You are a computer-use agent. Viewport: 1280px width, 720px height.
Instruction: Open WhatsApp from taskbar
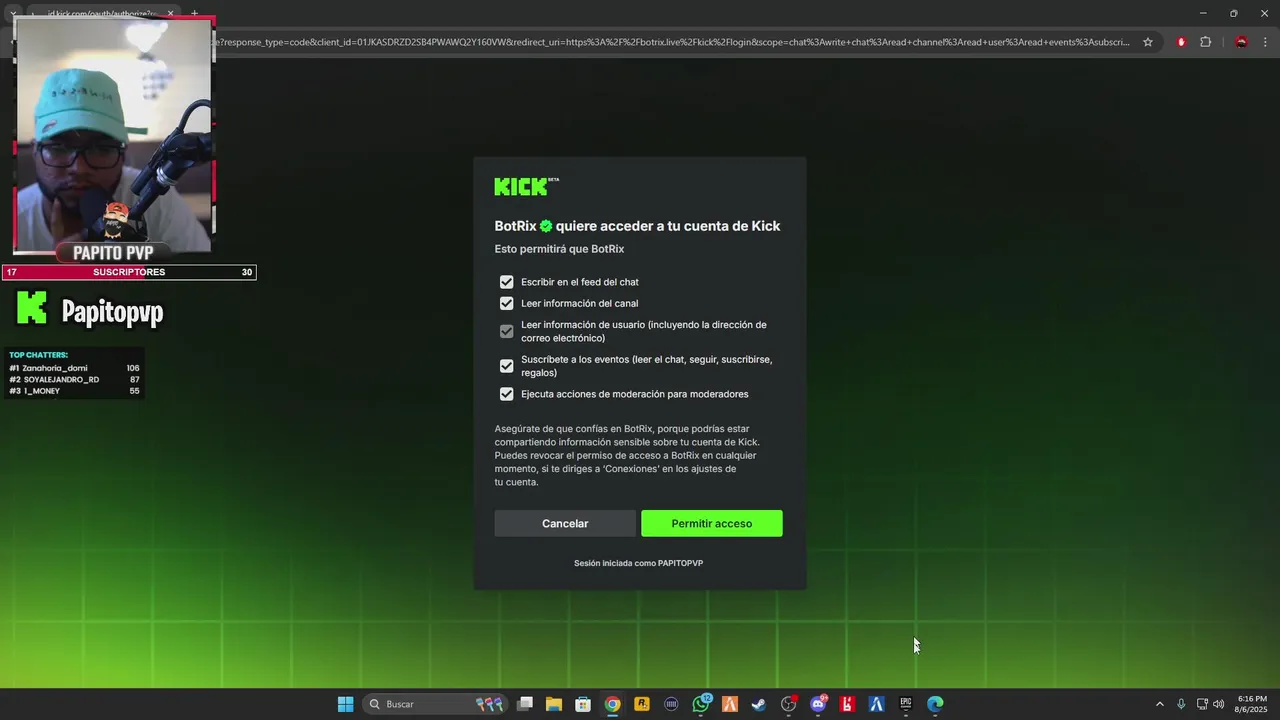click(x=701, y=704)
